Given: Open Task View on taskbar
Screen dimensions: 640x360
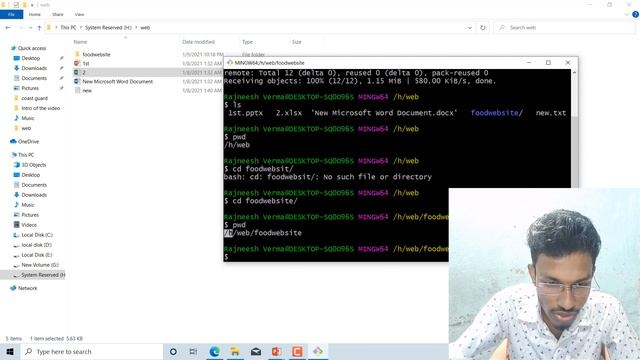Looking at the screenshot, I should 193,351.
